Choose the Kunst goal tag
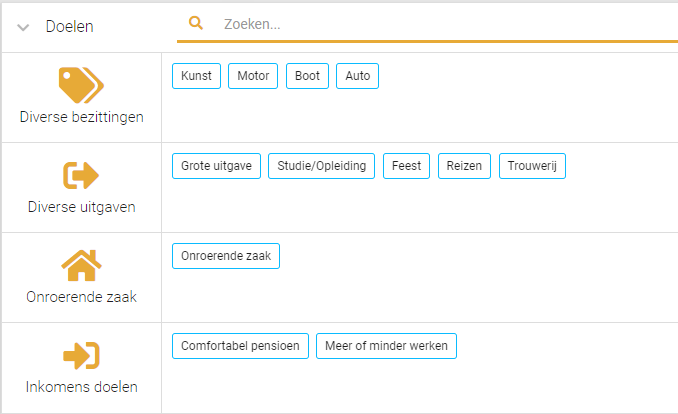The height and width of the screenshot is (414, 678). [x=196, y=76]
